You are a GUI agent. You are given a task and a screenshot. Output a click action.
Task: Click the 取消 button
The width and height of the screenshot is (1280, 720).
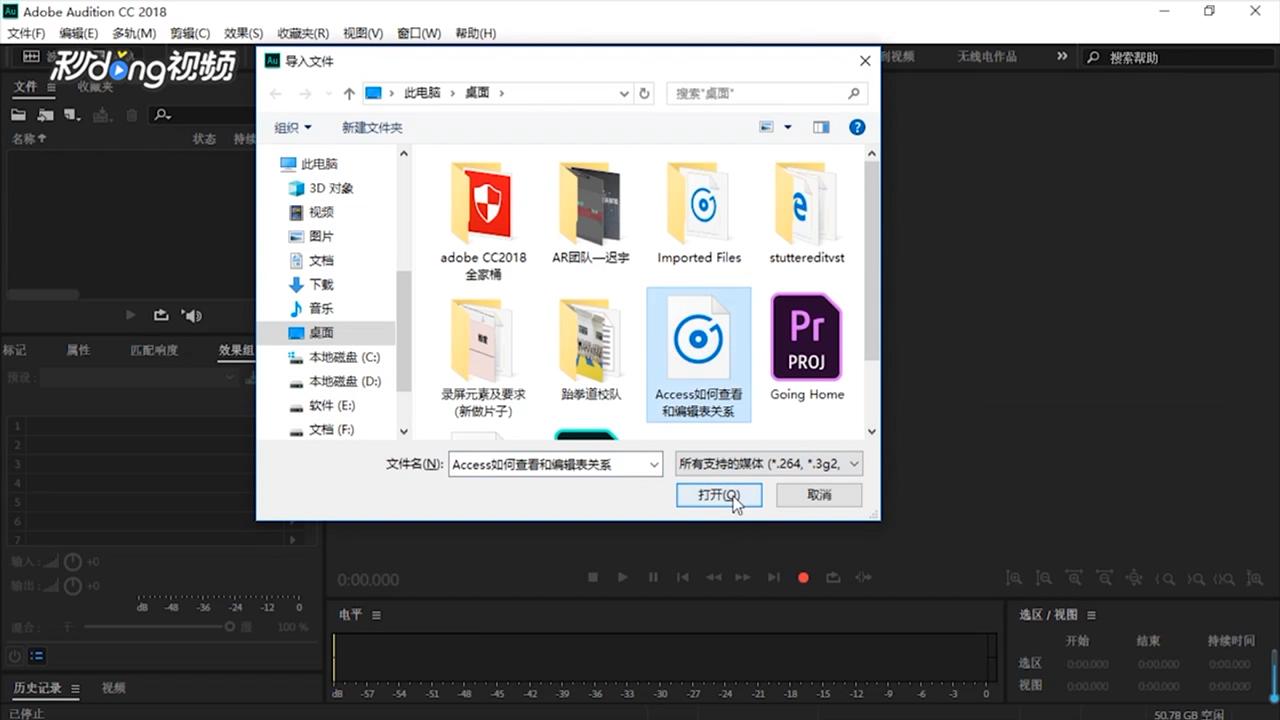pyautogui.click(x=819, y=495)
